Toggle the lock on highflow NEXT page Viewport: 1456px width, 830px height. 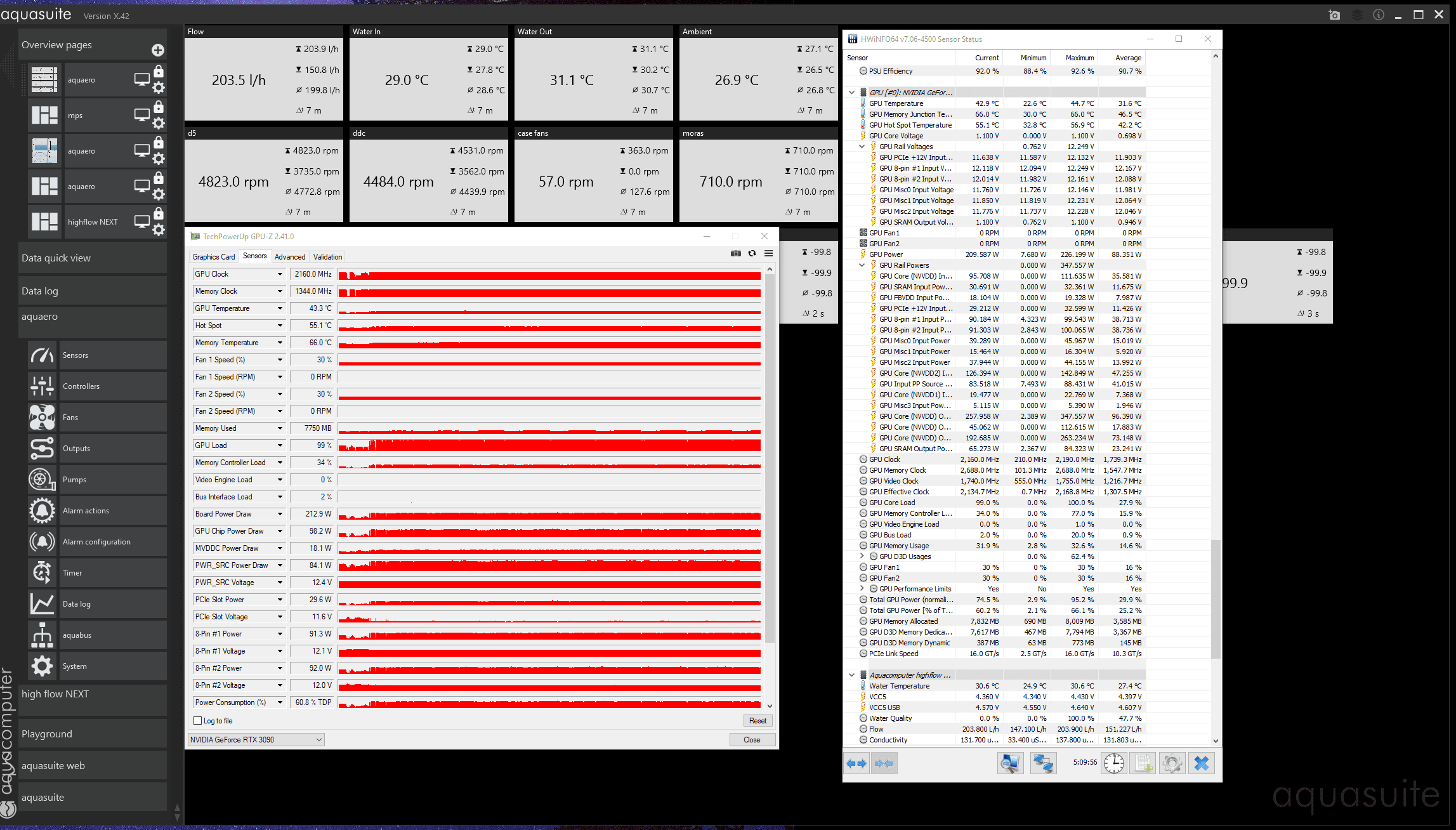click(159, 214)
